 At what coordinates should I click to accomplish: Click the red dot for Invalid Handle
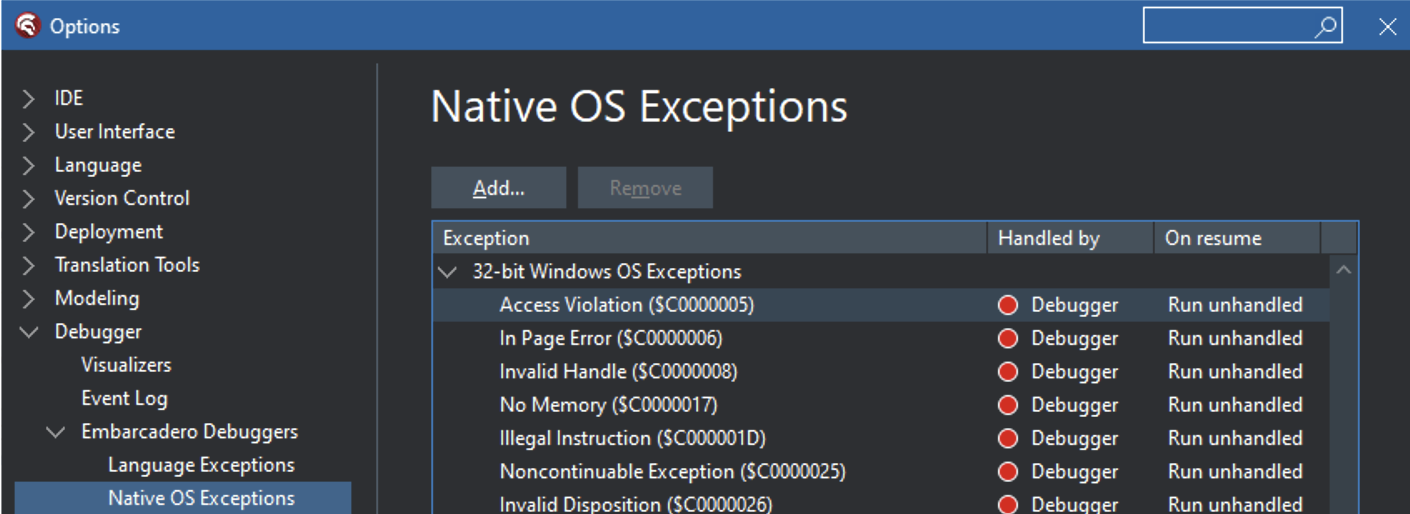point(1008,372)
